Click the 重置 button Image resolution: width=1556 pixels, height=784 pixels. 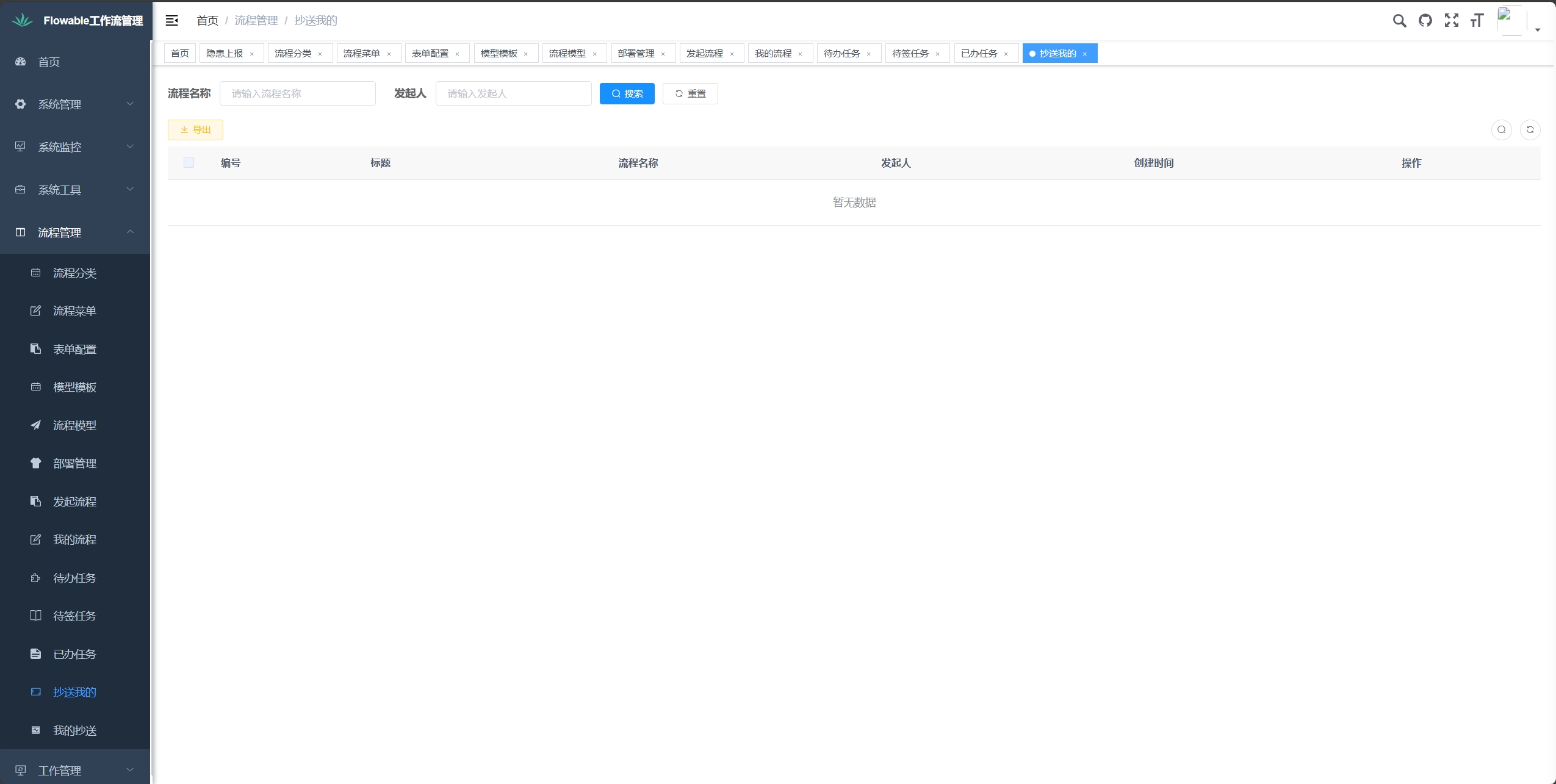click(x=690, y=93)
